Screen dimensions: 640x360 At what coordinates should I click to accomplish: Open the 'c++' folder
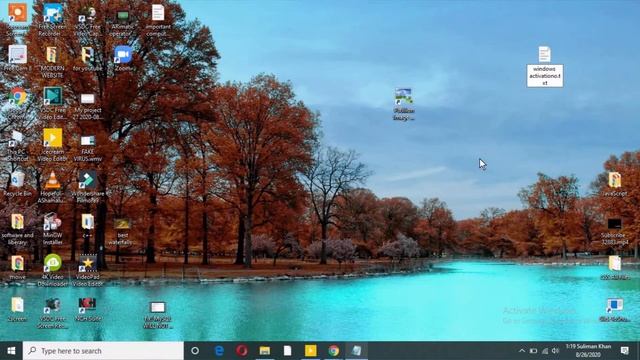(87, 226)
